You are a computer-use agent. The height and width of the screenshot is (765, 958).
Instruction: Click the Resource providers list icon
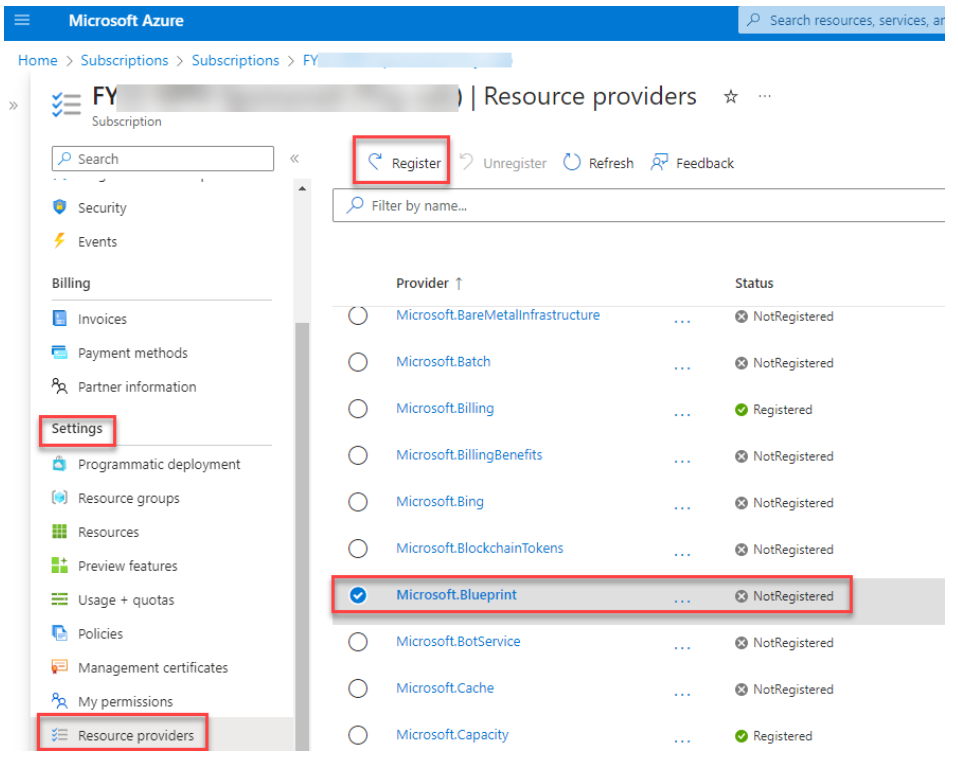[x=59, y=735]
